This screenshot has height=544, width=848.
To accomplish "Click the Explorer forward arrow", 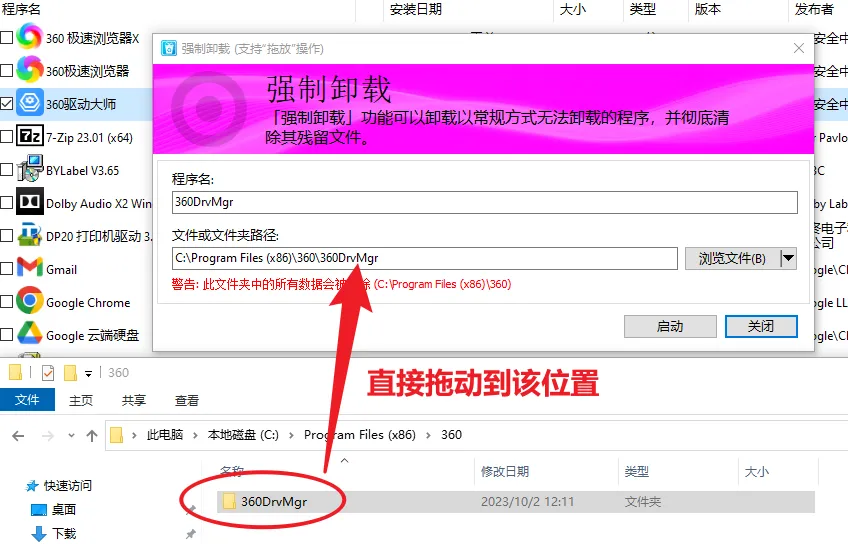I will click(x=48, y=435).
